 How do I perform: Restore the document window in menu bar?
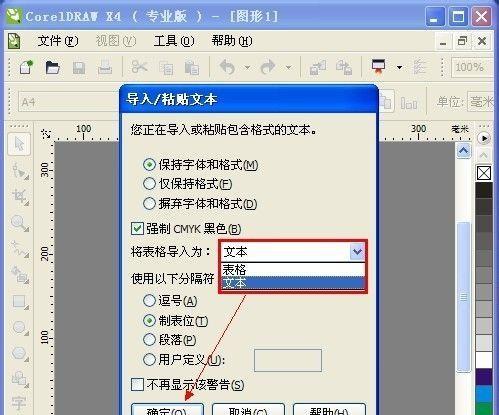tap(462, 41)
